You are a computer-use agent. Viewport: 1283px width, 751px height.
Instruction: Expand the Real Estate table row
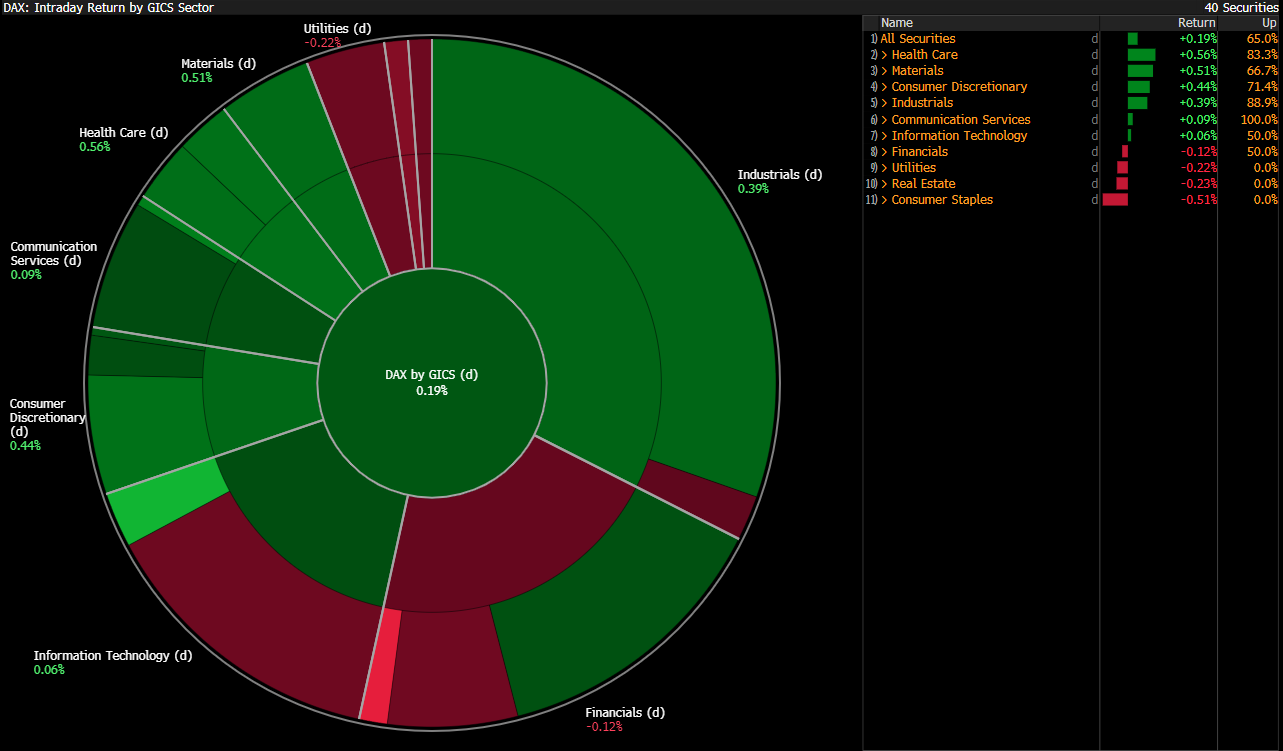click(x=885, y=184)
